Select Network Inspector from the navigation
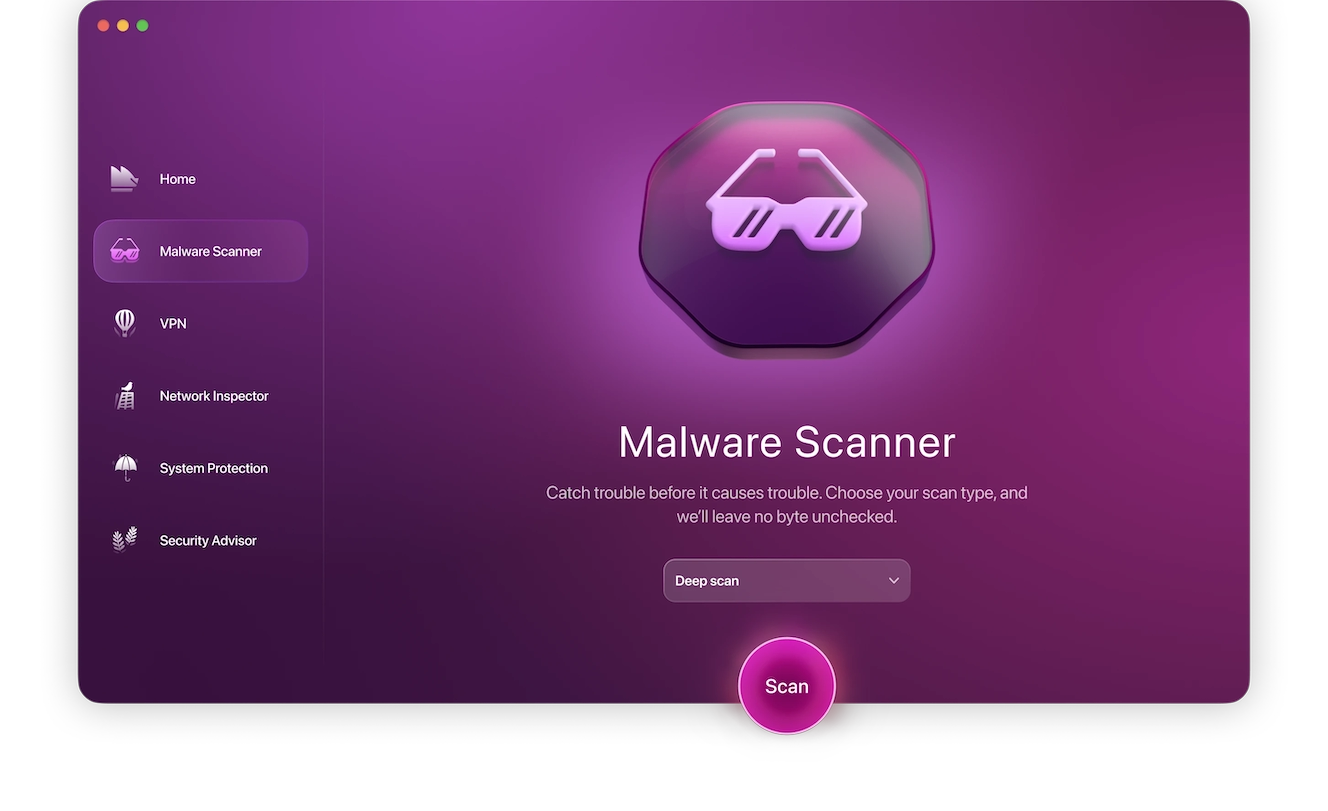The width and height of the screenshot is (1328, 811). (214, 395)
